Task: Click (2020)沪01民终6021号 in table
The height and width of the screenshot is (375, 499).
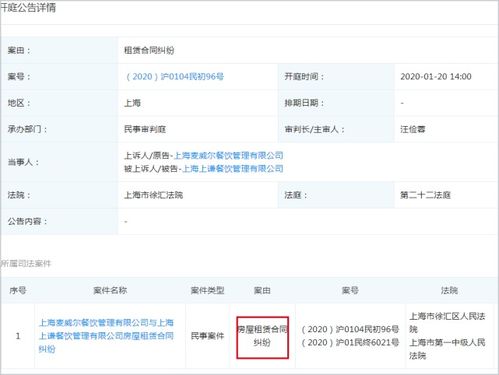Action: [x=350, y=342]
